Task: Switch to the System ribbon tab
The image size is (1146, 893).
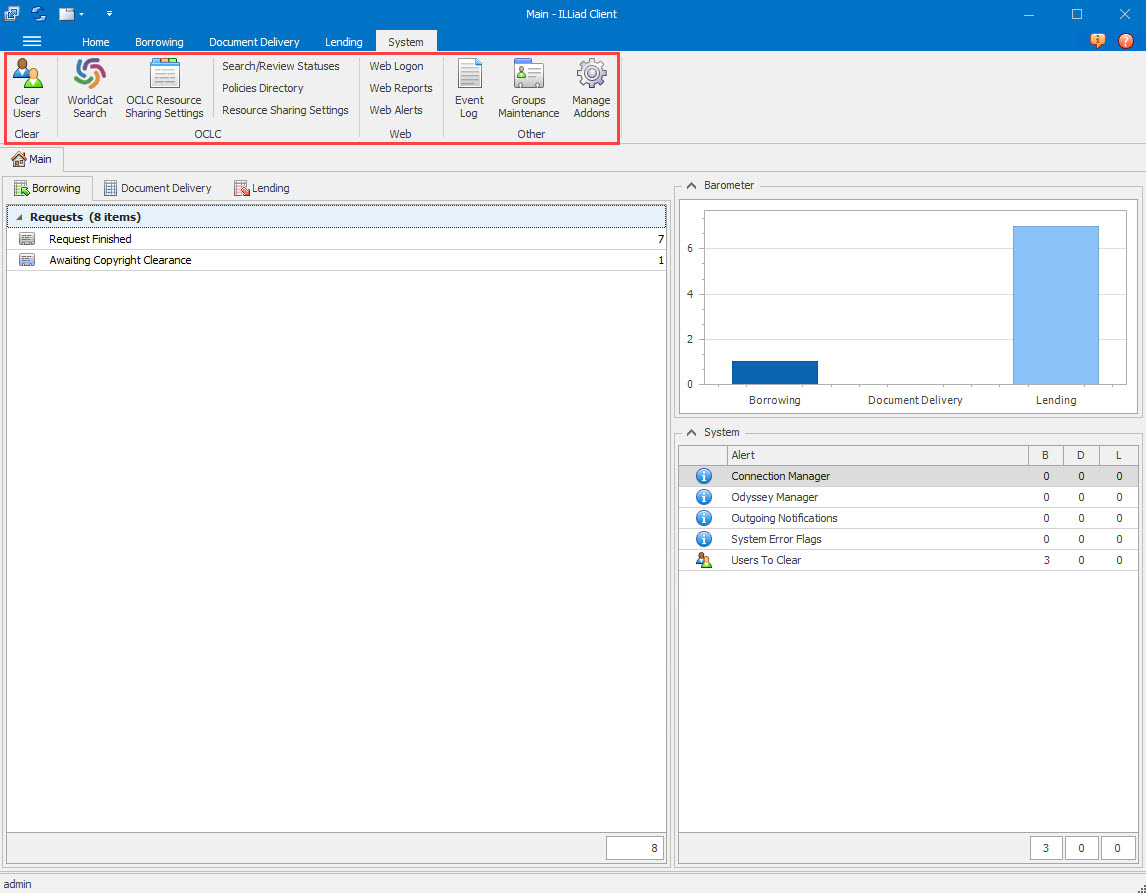Action: [x=406, y=41]
